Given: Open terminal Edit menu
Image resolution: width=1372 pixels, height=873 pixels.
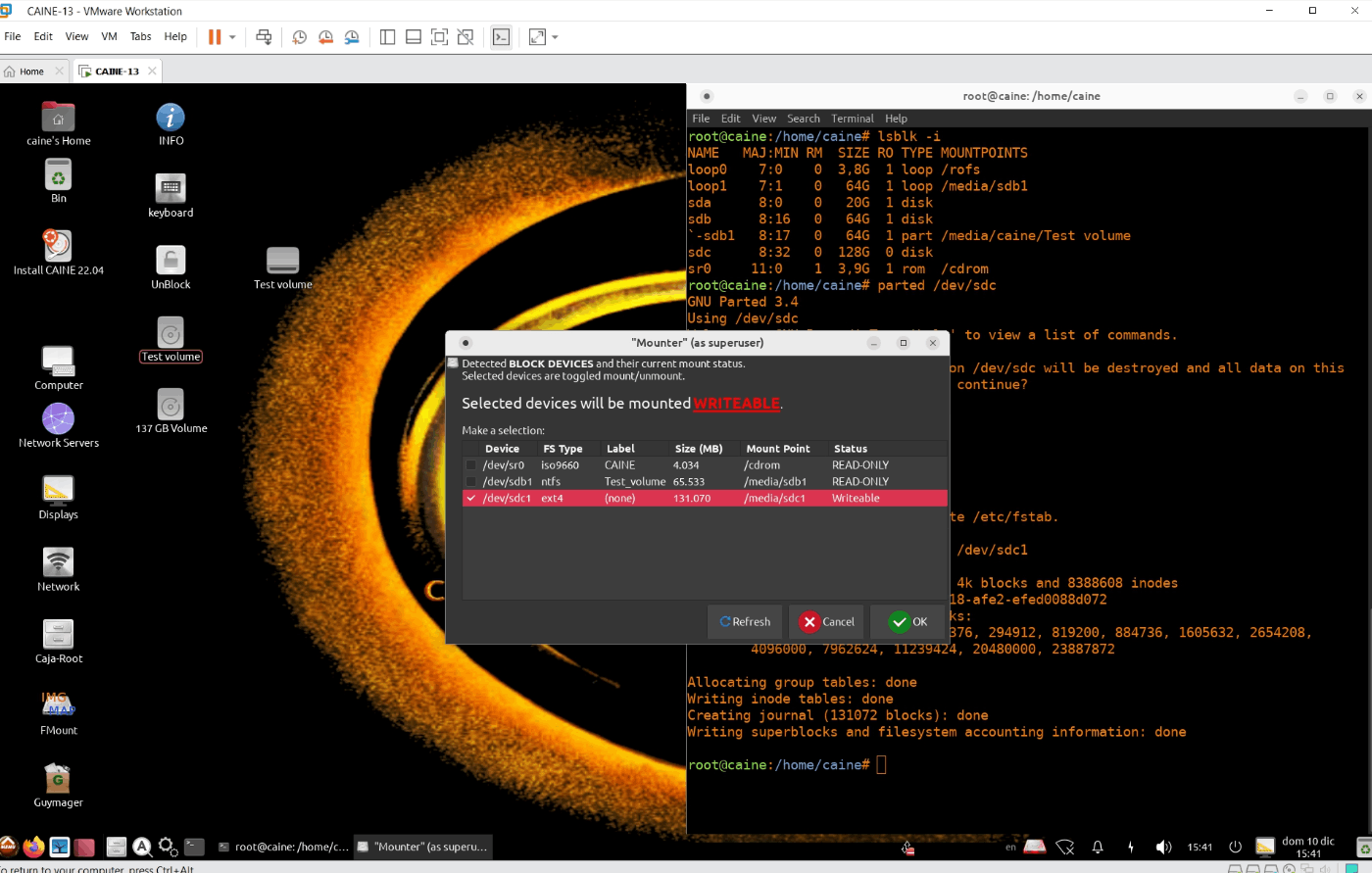Looking at the screenshot, I should tap(731, 119).
